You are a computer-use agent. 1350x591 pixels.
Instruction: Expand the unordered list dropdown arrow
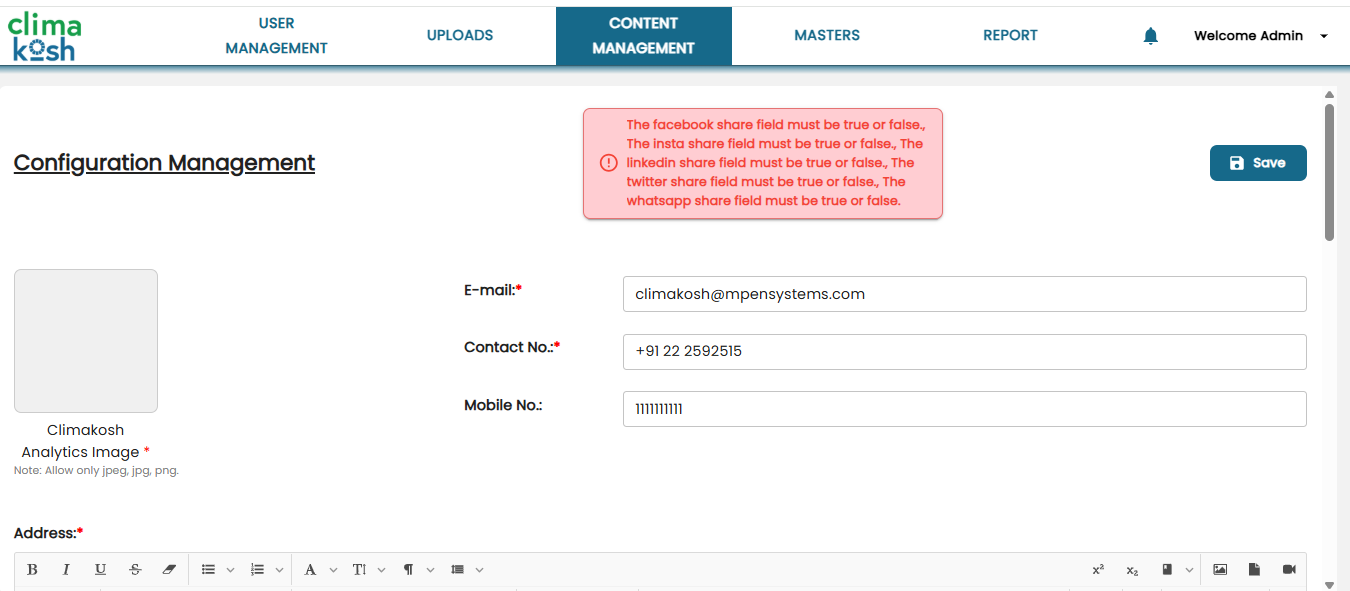(230, 570)
